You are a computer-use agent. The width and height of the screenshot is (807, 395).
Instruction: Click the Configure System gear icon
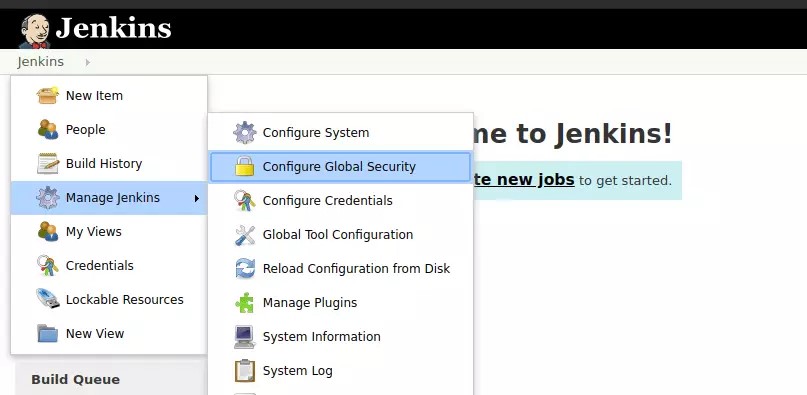(x=244, y=132)
